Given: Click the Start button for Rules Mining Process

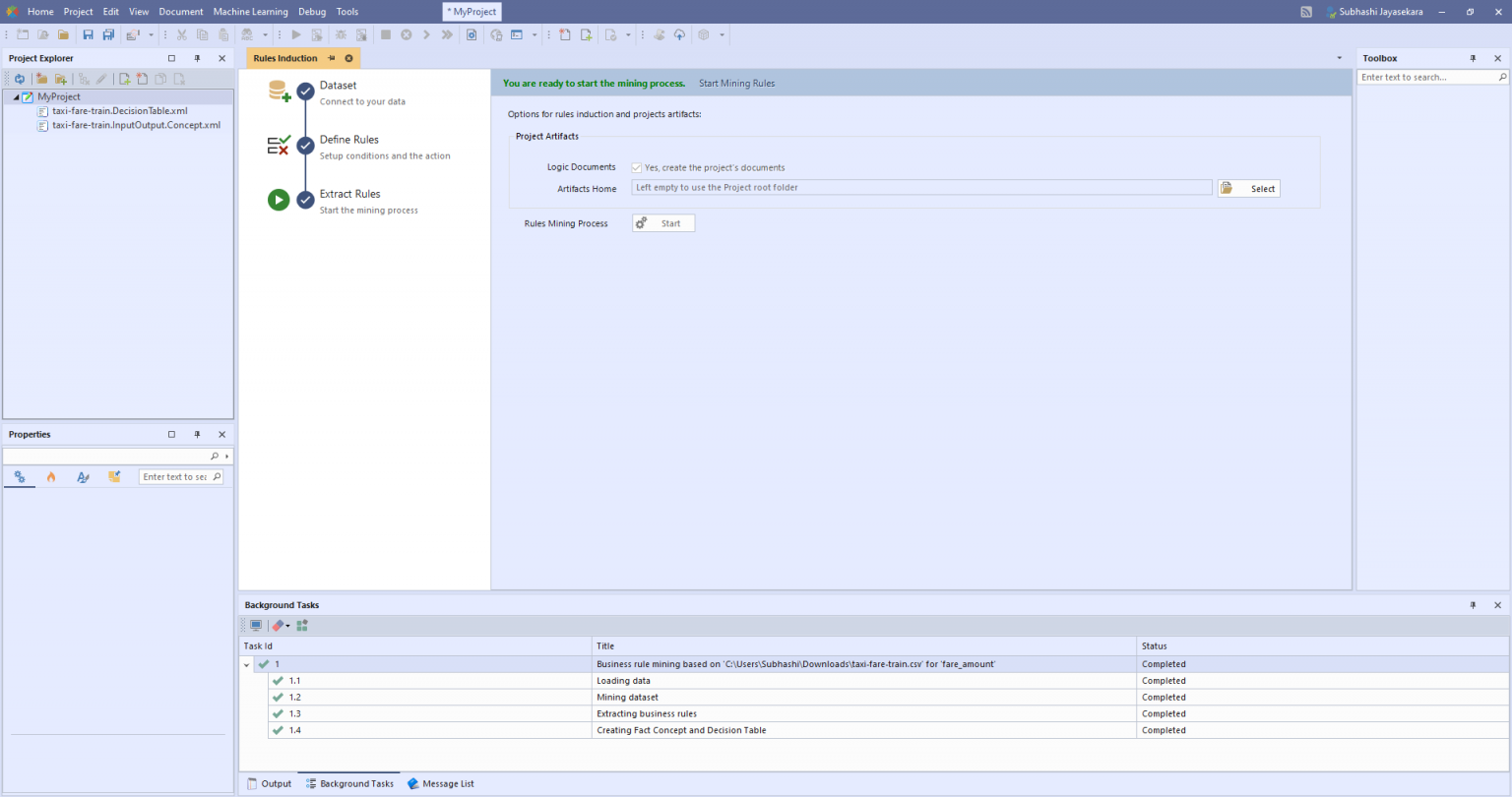Looking at the screenshot, I should (x=663, y=223).
